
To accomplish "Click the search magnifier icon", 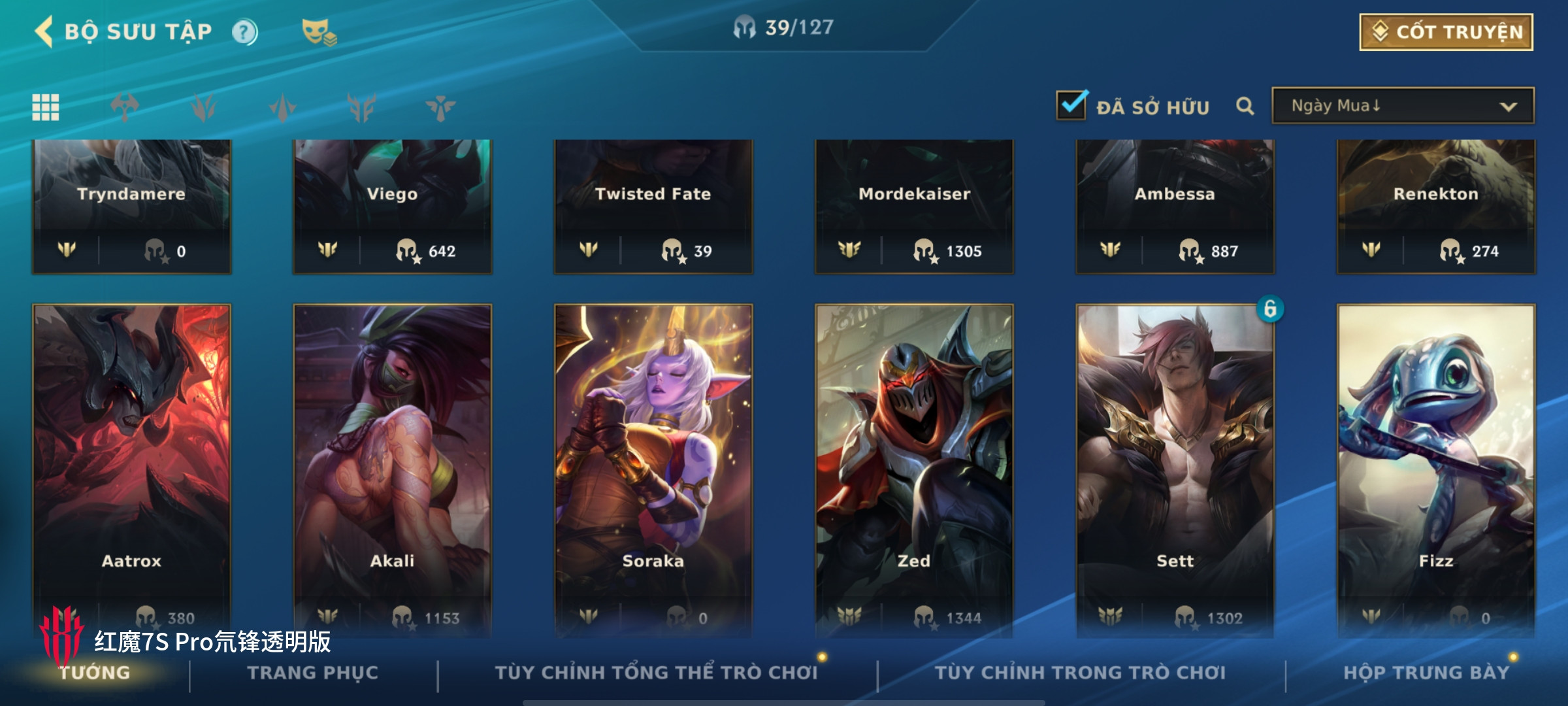I will [1245, 106].
